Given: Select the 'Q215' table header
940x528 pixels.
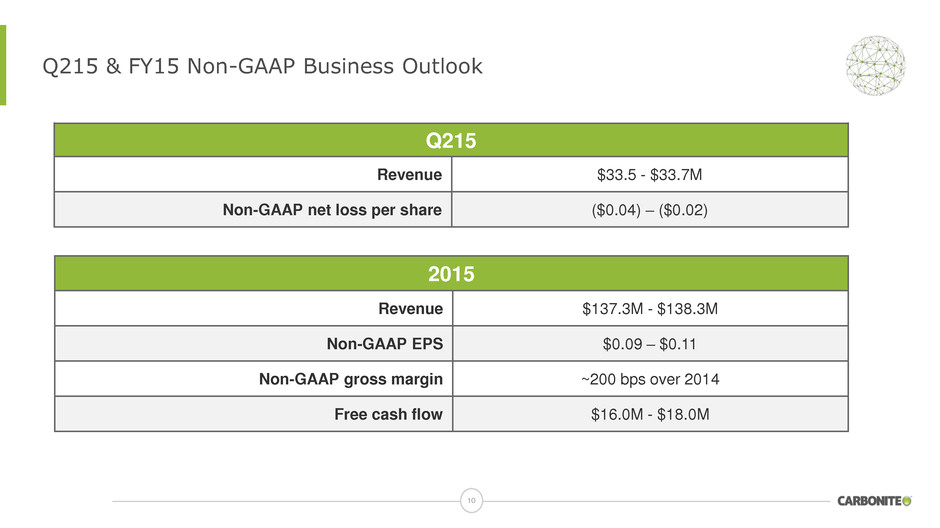Looking at the screenshot, I should pos(451,141).
